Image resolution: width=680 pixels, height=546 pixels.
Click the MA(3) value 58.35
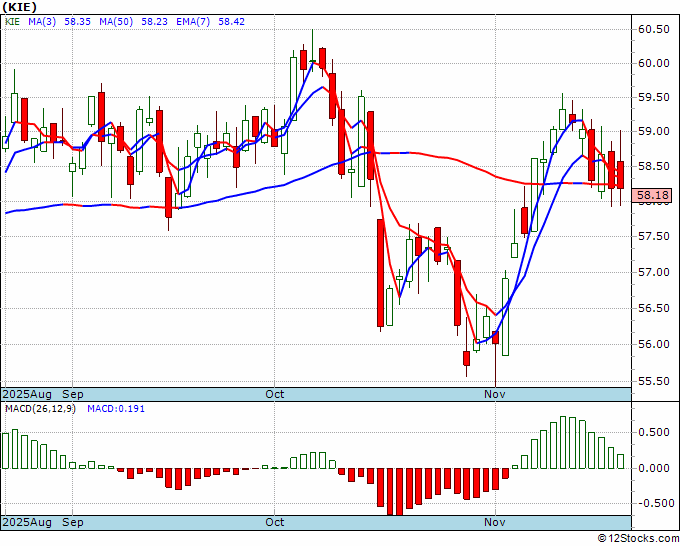tap(77, 22)
